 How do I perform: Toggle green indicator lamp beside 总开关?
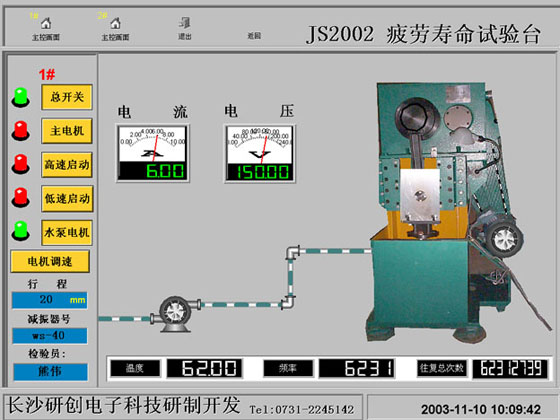pyautogui.click(x=21, y=98)
